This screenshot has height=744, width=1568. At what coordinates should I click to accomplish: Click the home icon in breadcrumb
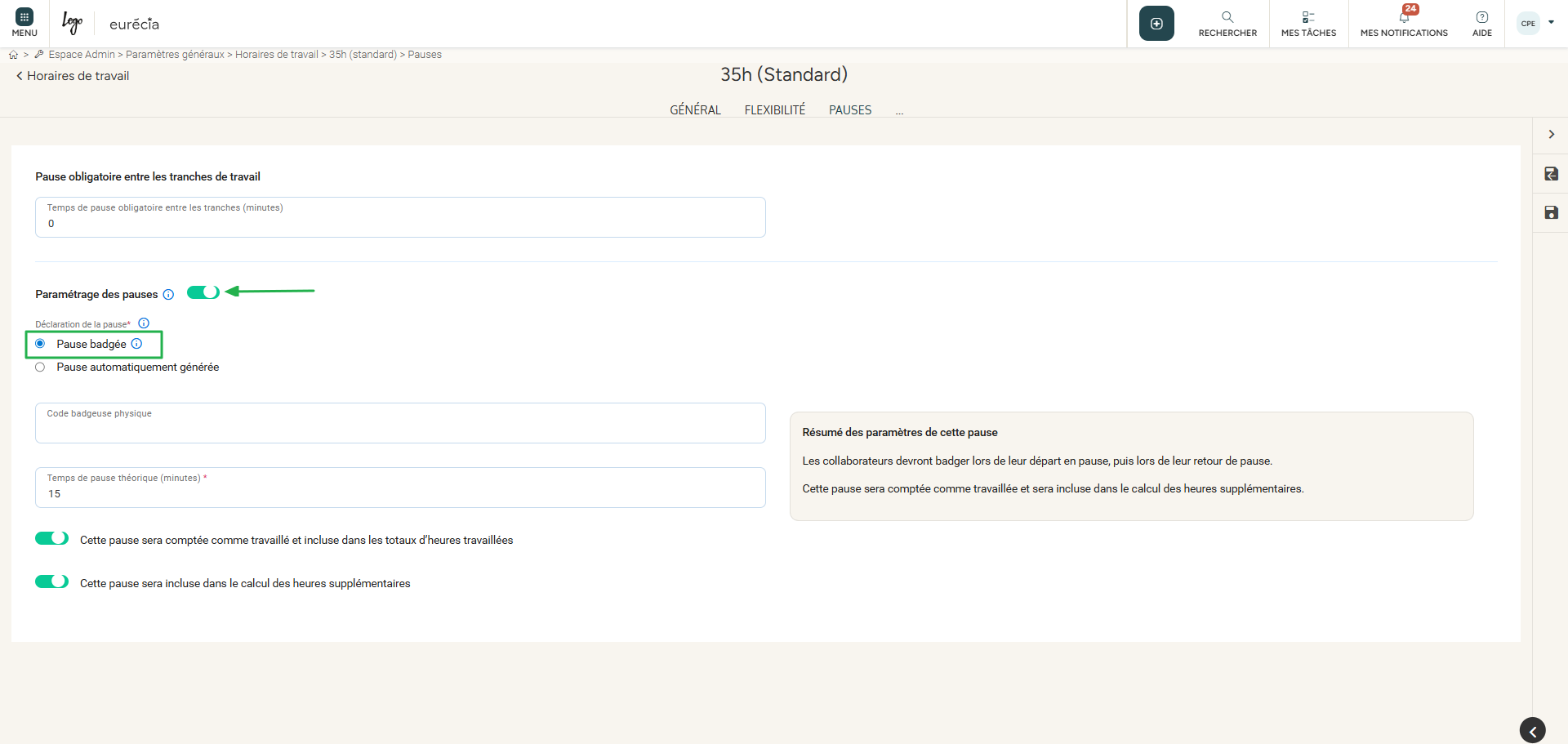click(x=13, y=55)
